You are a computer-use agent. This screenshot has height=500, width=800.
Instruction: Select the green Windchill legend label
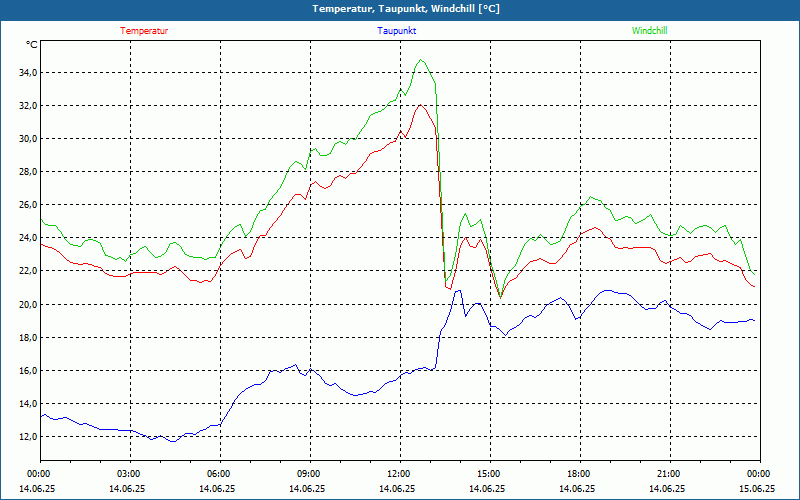point(649,31)
